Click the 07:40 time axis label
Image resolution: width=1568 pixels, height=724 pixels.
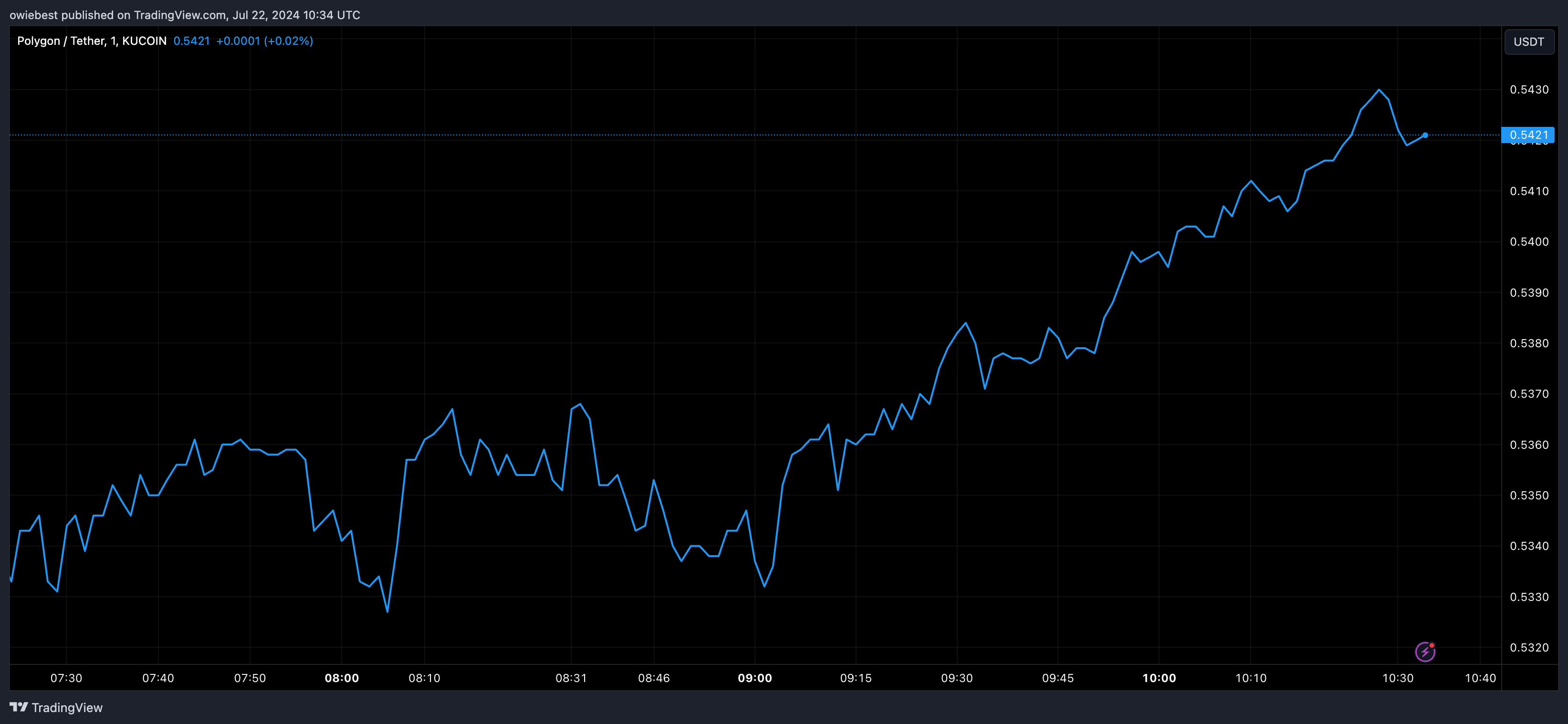point(157,678)
